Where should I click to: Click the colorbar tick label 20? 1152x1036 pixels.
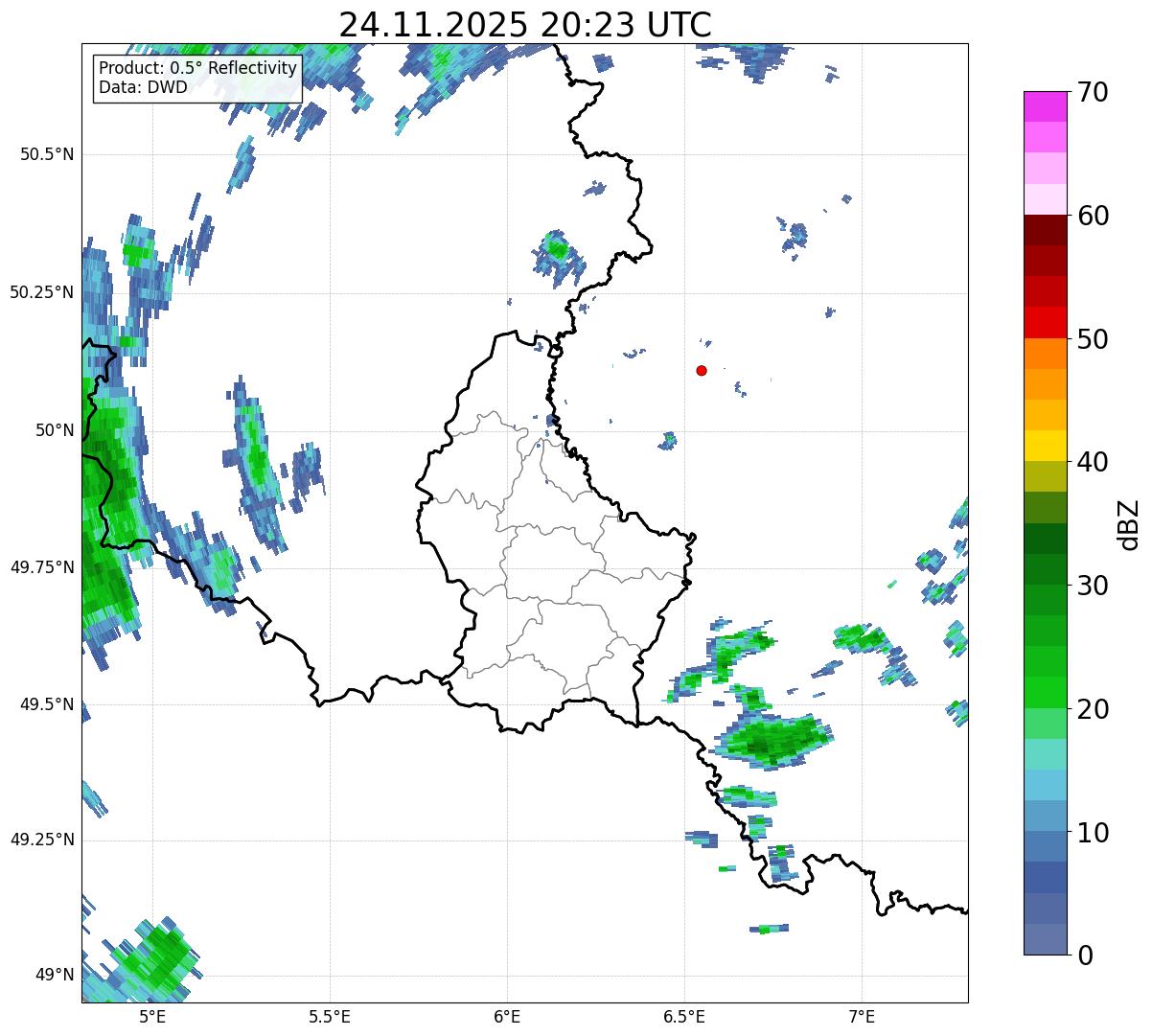pos(1093,709)
